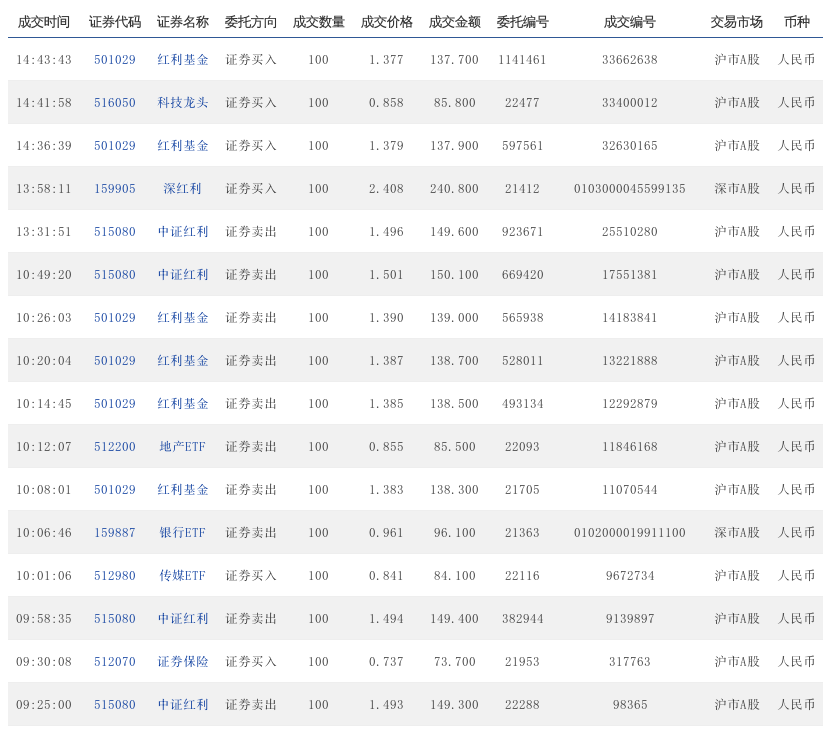Screen dimensions: 837x736
Task: Open the 深红利 security name link
Action: click(183, 188)
